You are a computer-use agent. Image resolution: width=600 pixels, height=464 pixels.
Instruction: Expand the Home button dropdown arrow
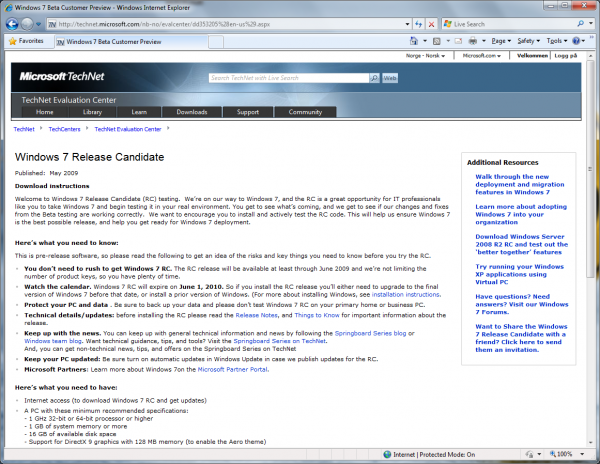425,41
